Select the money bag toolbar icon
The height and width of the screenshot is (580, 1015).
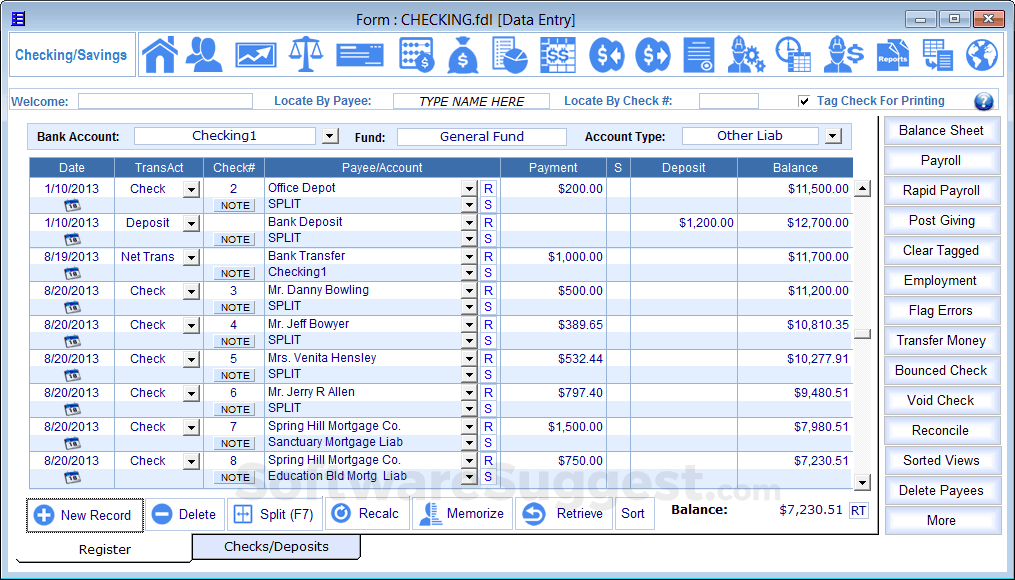pos(462,54)
